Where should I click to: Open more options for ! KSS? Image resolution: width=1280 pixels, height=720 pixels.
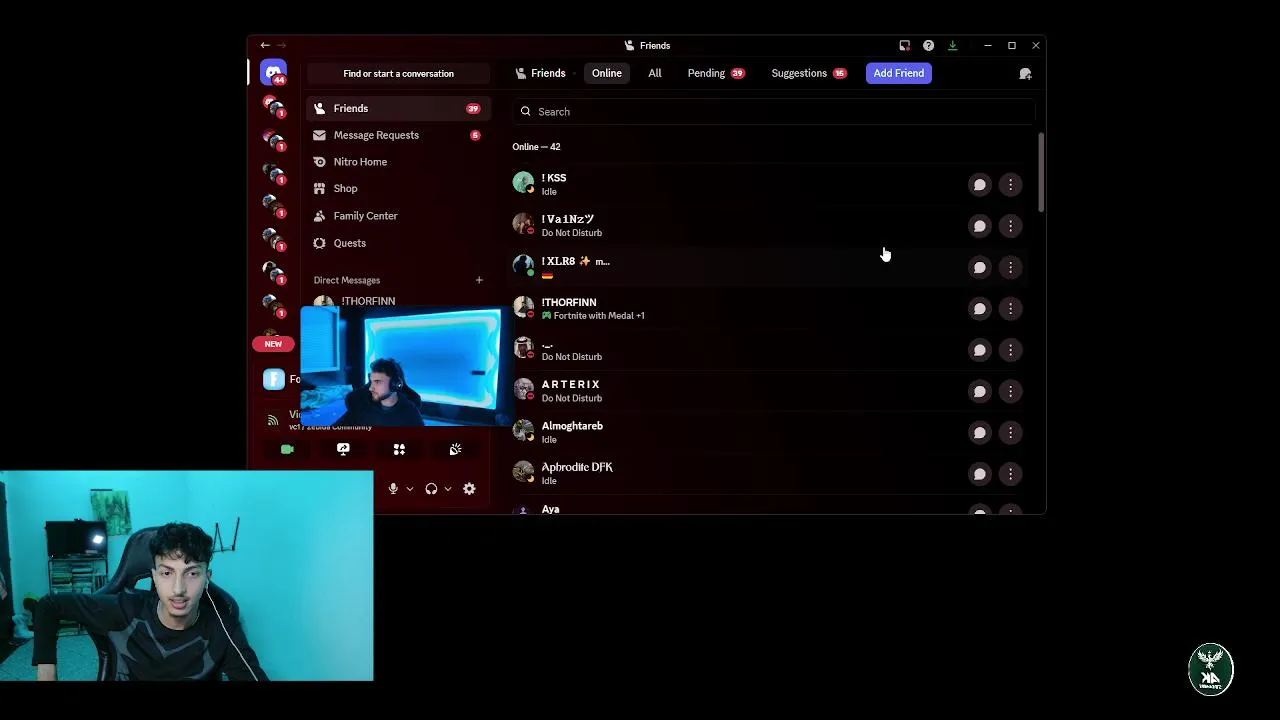1010,184
